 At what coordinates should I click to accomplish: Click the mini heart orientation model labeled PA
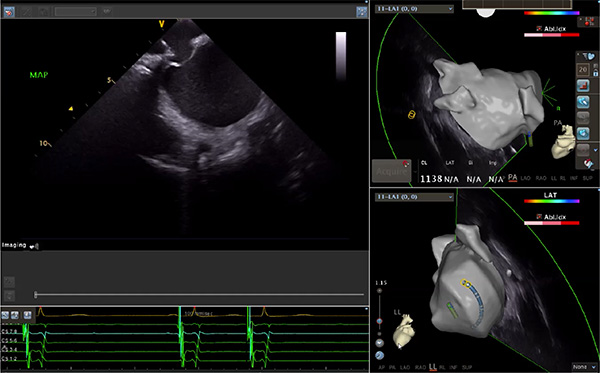click(x=563, y=141)
